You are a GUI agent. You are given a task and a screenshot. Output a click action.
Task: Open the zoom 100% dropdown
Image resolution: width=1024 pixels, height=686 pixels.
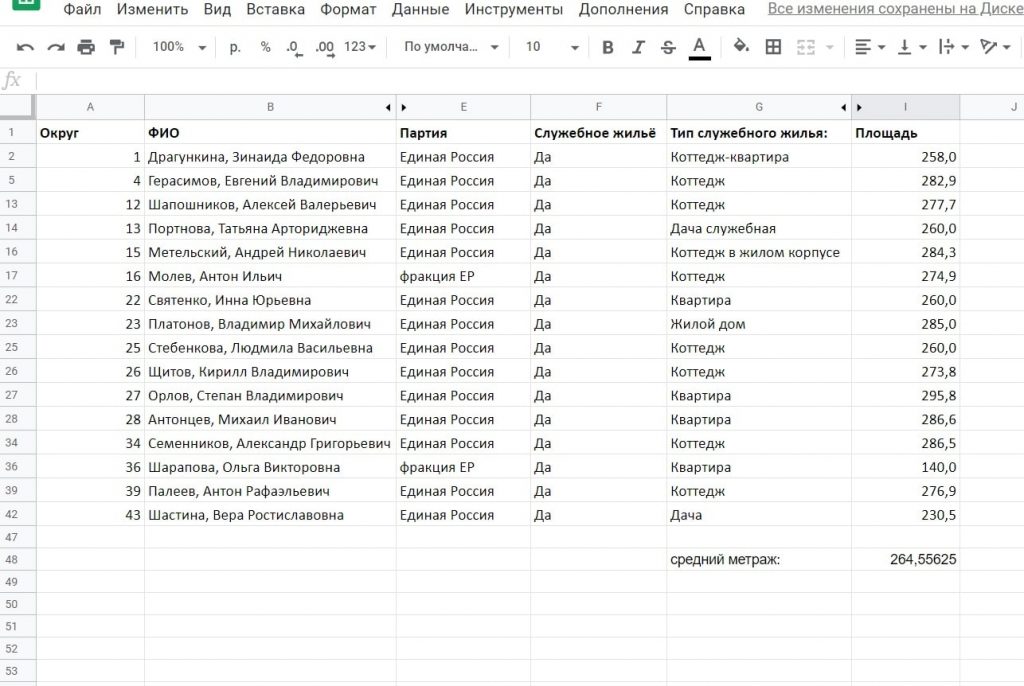pos(179,47)
